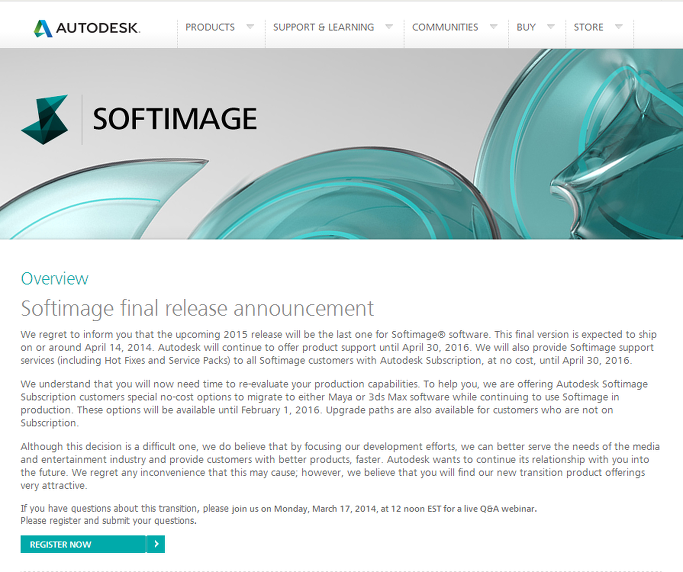The height and width of the screenshot is (572, 683).
Task: Expand the Store dropdown arrow
Action: pos(619,27)
